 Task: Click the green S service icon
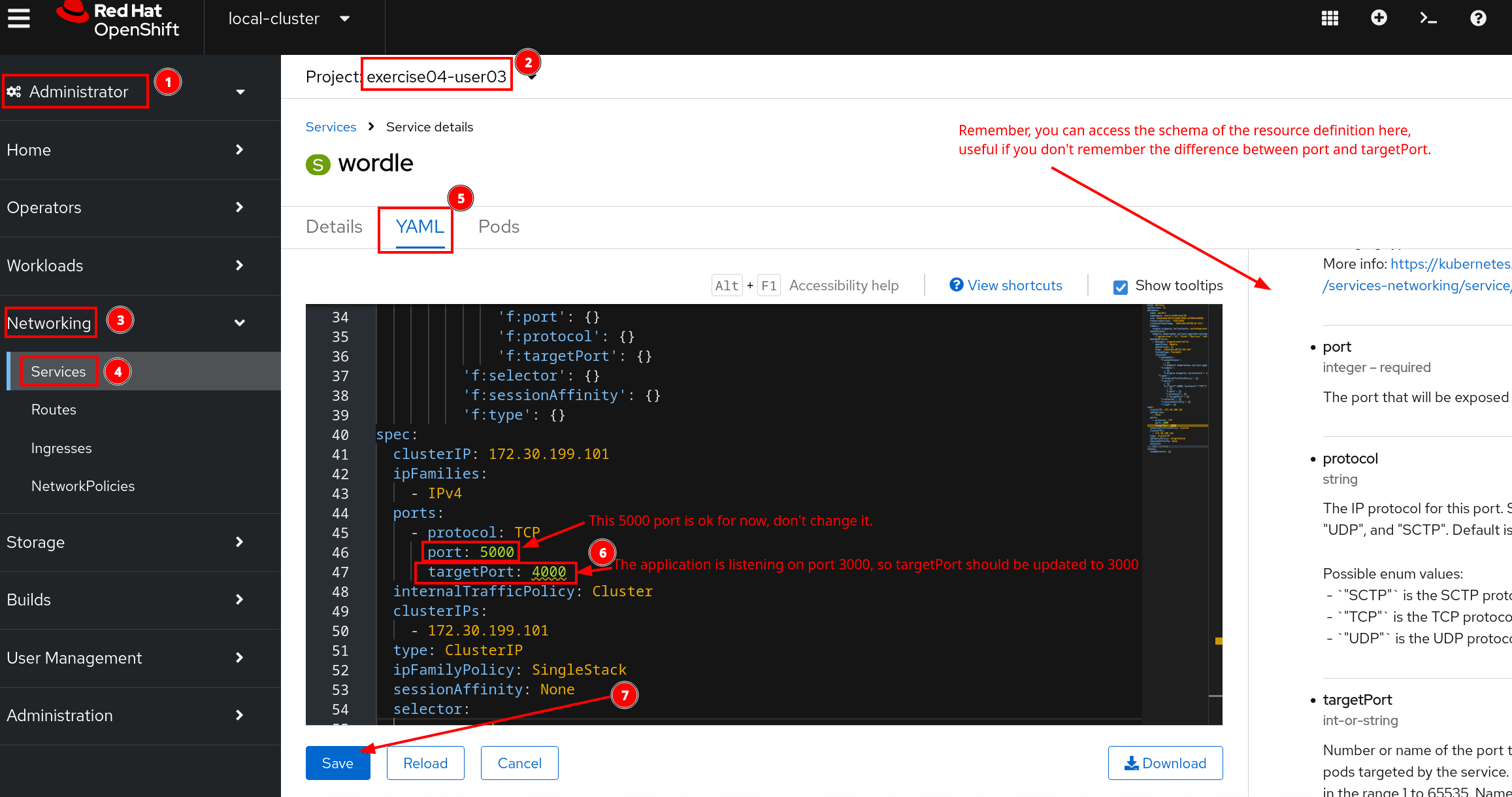click(x=318, y=165)
